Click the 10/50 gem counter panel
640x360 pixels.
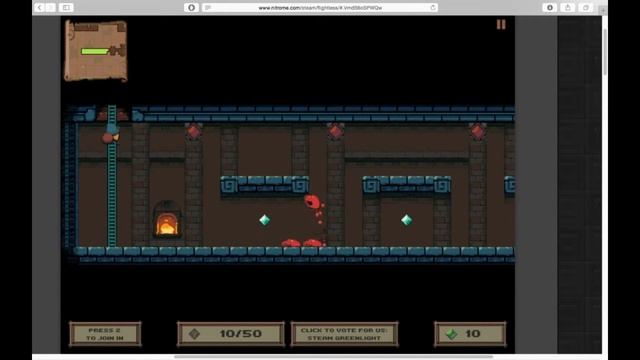coord(231,334)
